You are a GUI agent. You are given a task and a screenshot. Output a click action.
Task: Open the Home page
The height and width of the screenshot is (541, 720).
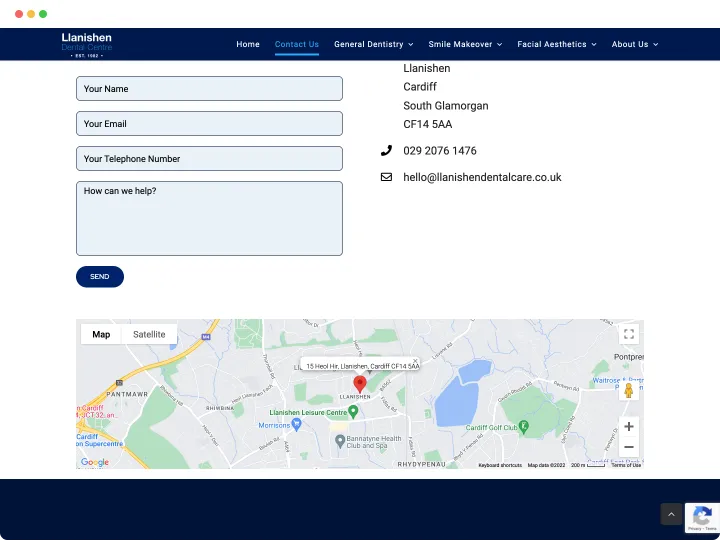pyautogui.click(x=248, y=44)
